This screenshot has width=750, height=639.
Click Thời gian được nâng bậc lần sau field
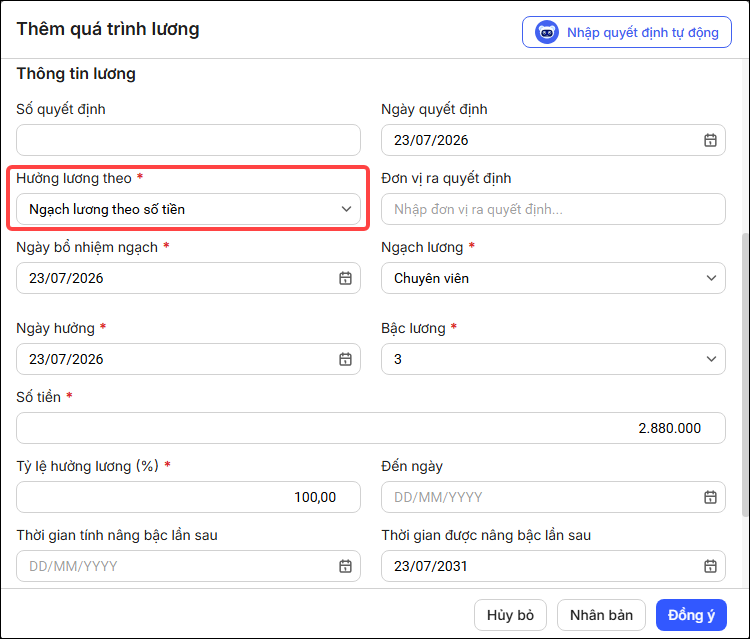click(553, 566)
